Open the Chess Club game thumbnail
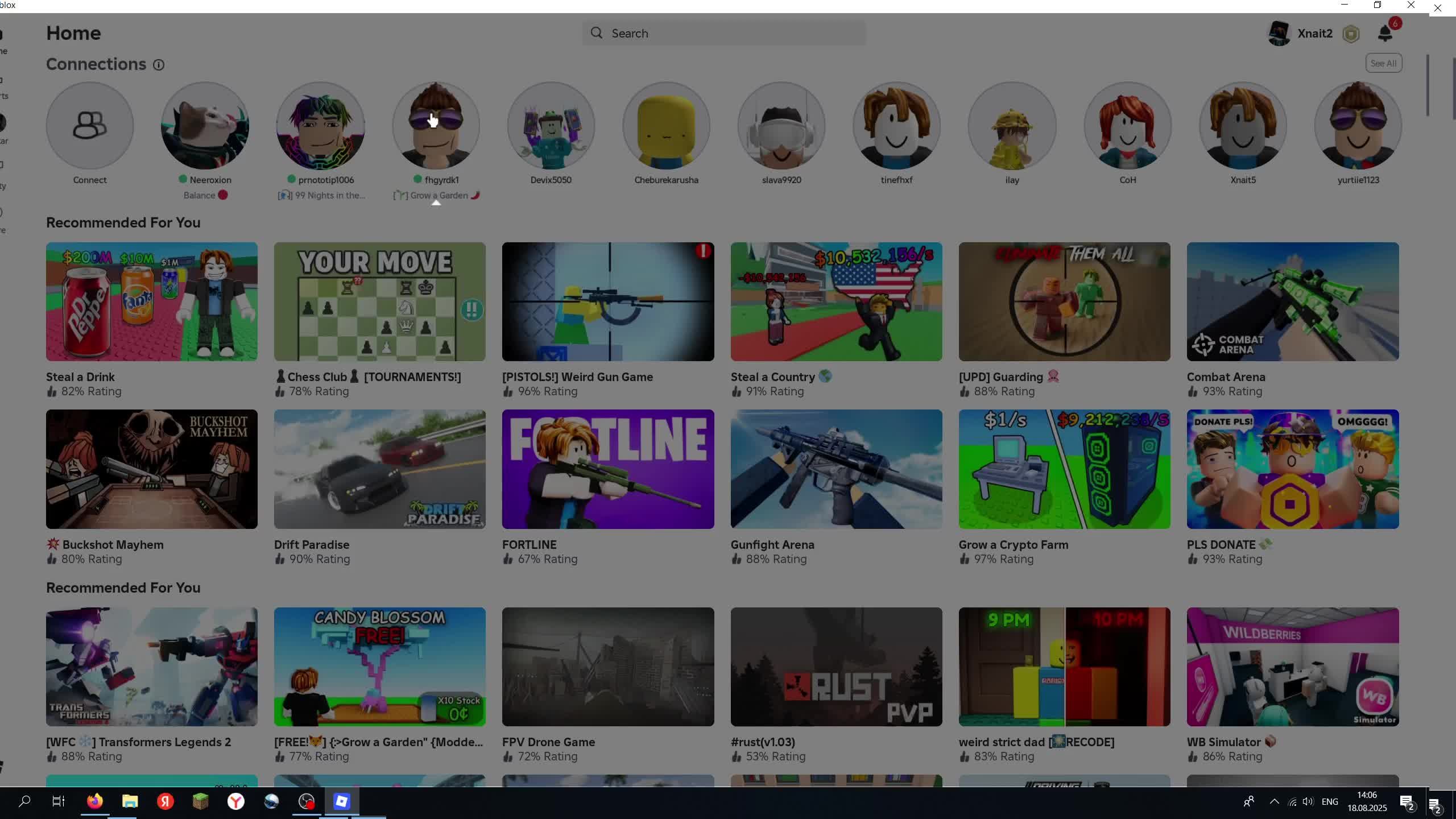 (x=379, y=301)
